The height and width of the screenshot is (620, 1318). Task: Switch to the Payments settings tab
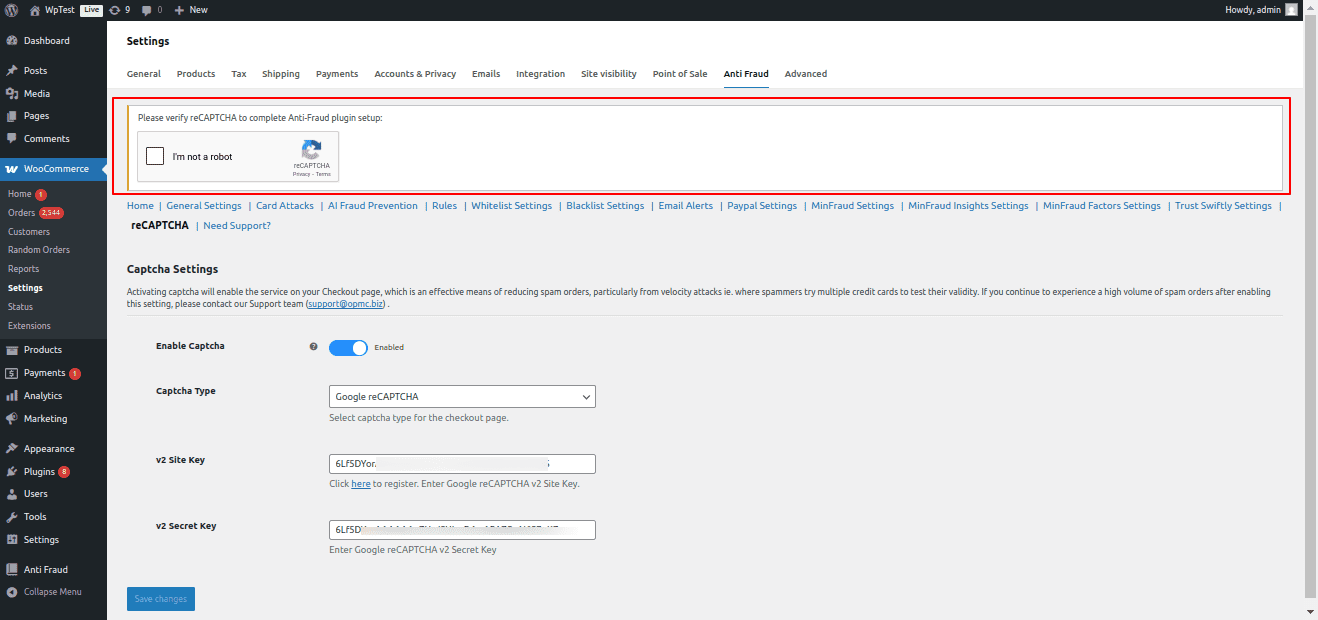(336, 74)
